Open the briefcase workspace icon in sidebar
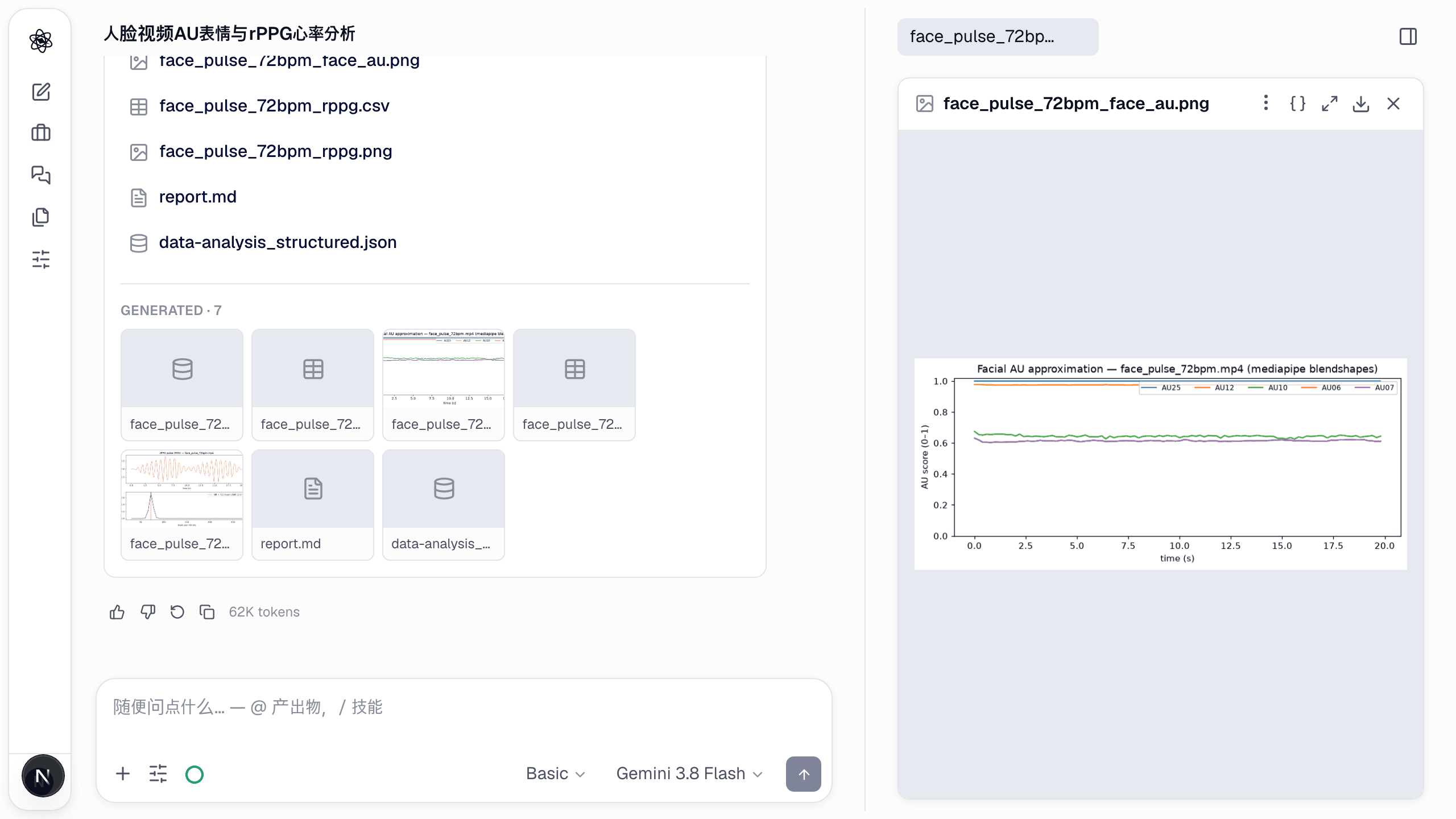 41,133
